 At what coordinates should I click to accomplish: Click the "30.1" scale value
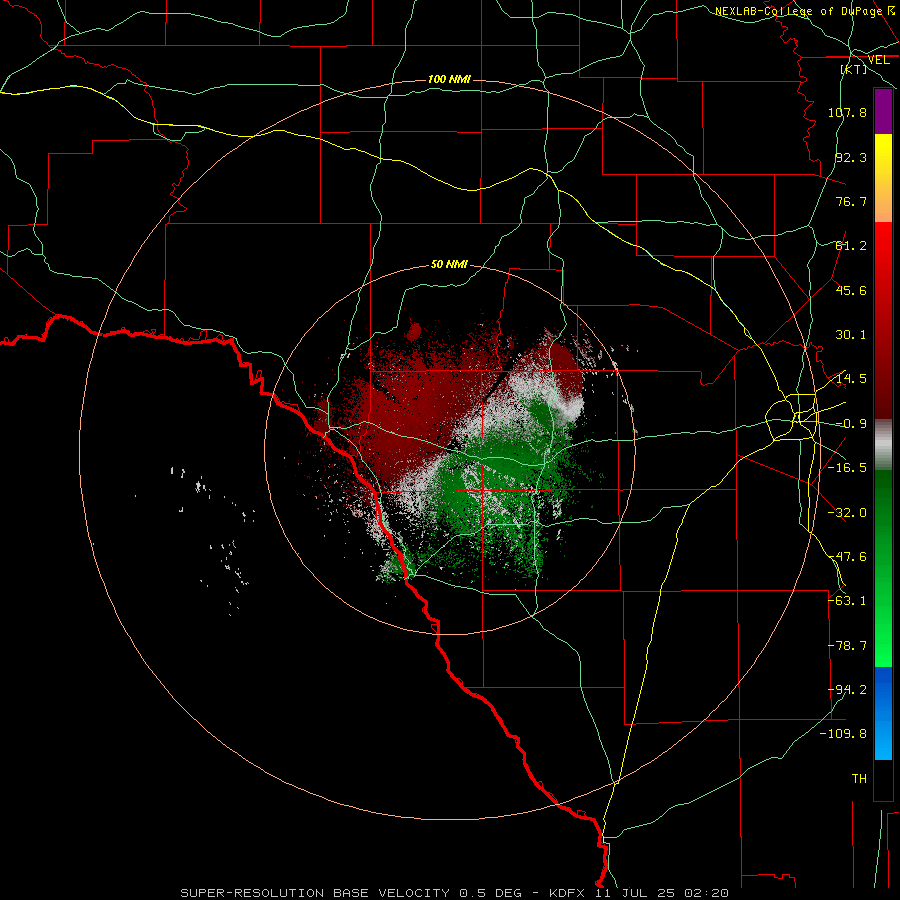(851, 335)
